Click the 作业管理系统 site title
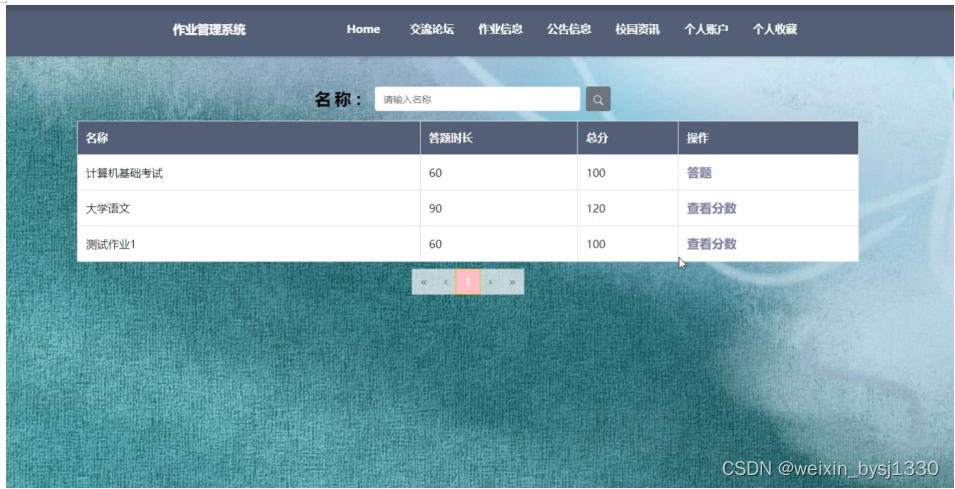 (209, 30)
